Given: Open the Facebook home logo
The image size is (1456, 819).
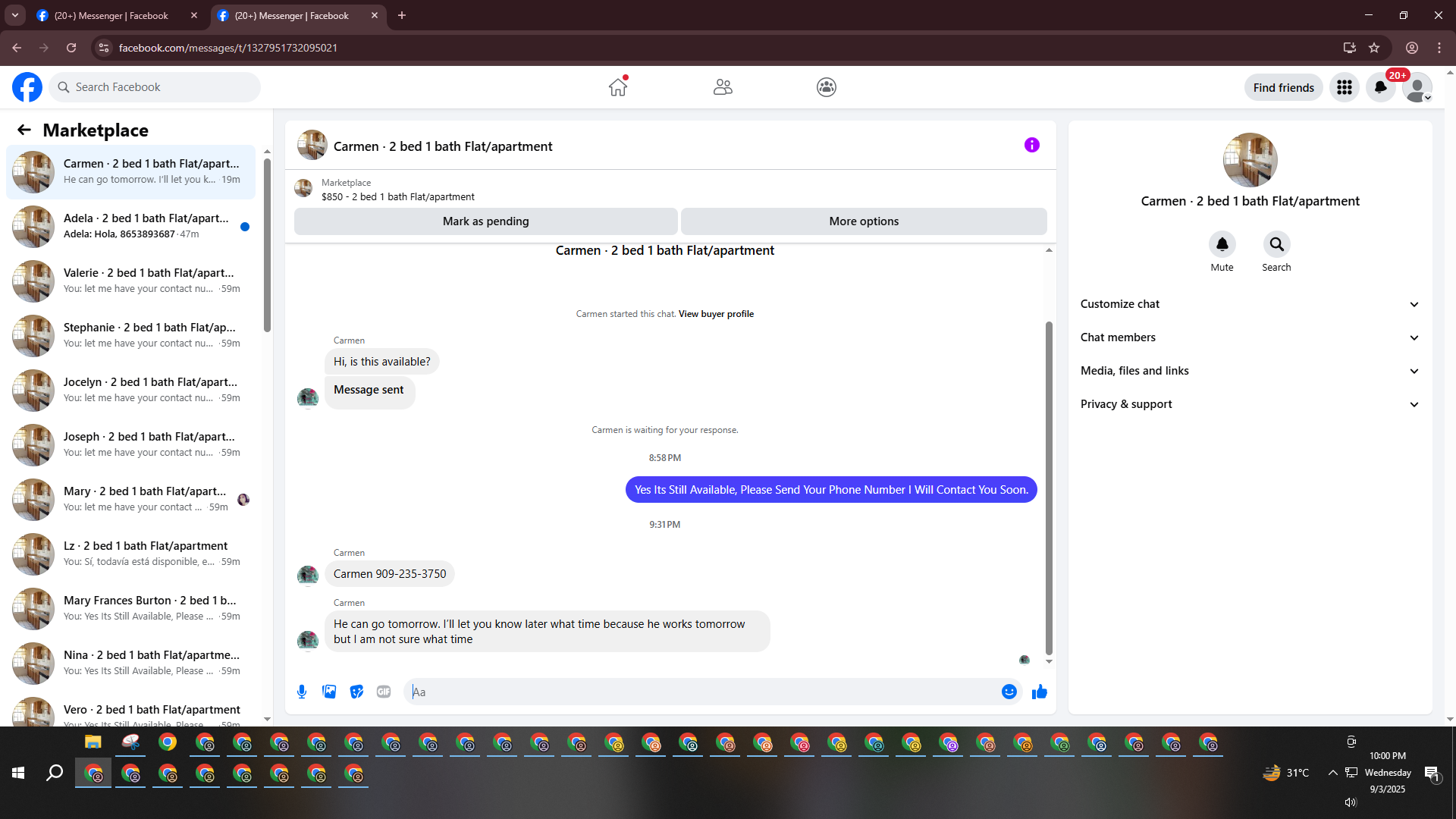Looking at the screenshot, I should pos(27,87).
